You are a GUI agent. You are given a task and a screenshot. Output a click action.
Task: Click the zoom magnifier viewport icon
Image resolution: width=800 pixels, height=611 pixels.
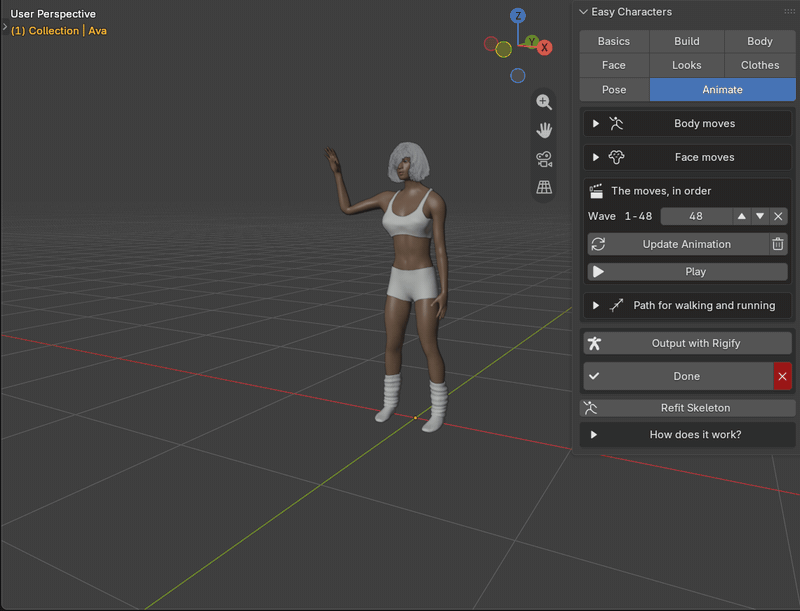(x=544, y=102)
